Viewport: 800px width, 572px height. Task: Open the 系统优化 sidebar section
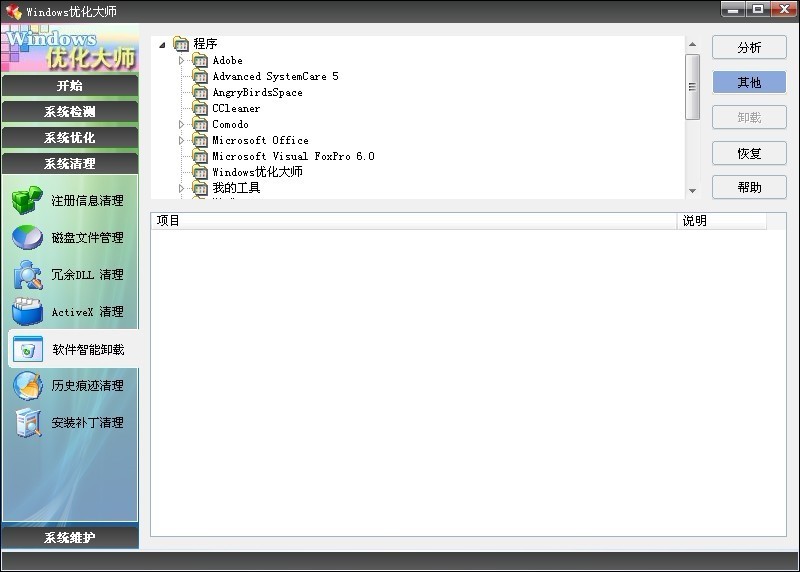coord(70,137)
